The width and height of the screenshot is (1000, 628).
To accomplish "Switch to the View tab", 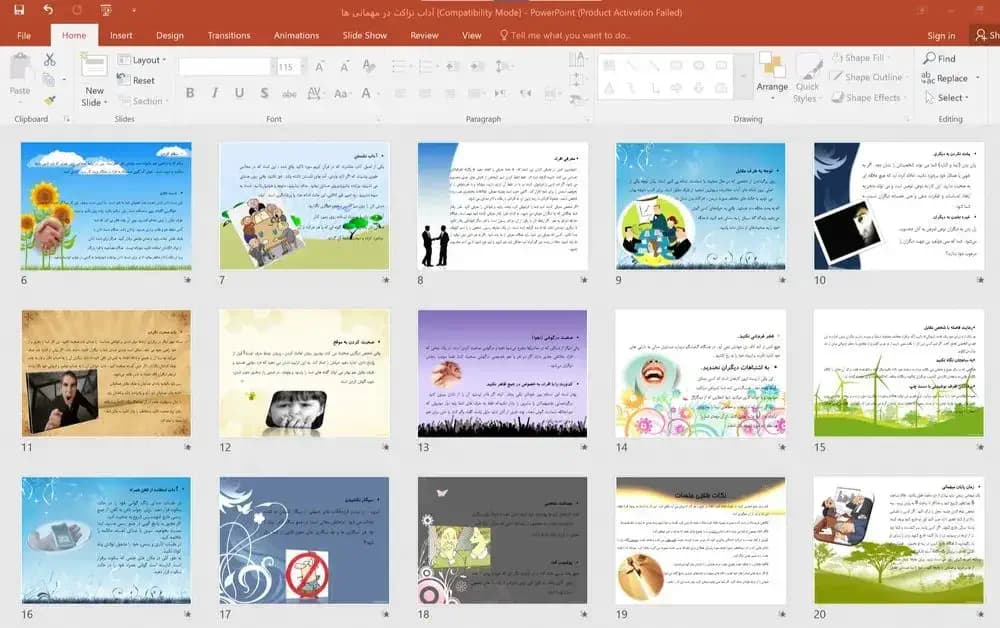I will [471, 35].
